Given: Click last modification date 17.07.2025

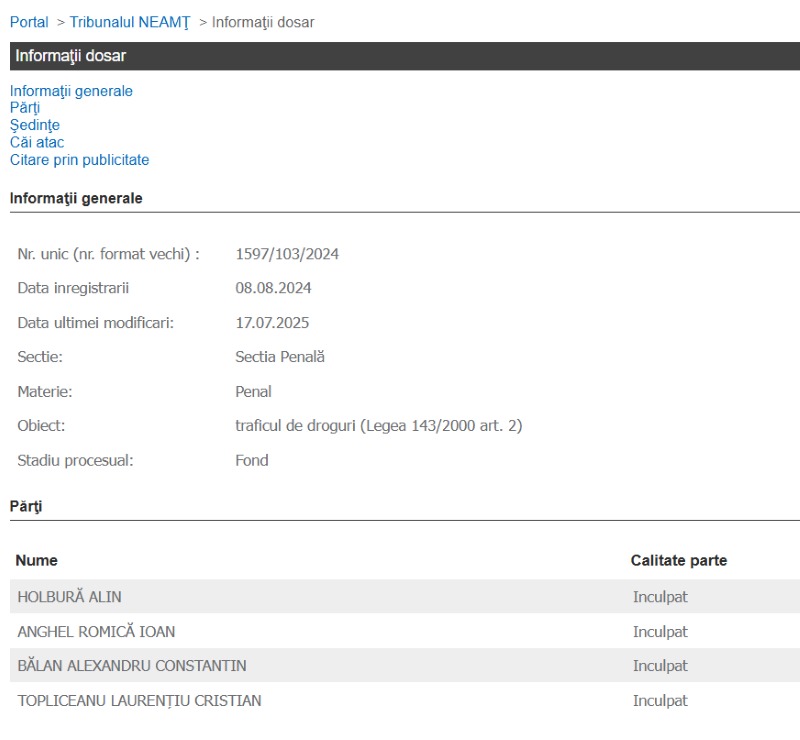Looking at the screenshot, I should pos(272,323).
